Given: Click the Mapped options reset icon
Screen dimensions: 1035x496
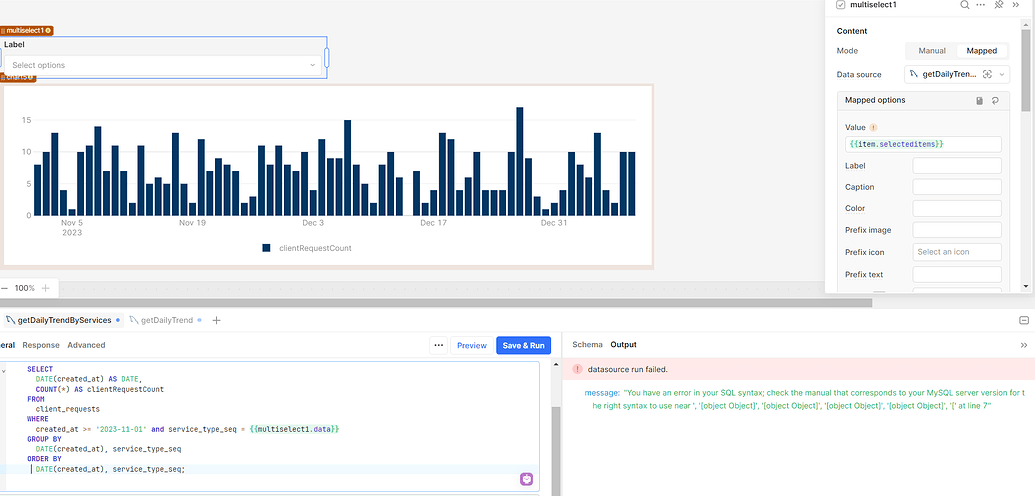Looking at the screenshot, I should (x=995, y=100).
